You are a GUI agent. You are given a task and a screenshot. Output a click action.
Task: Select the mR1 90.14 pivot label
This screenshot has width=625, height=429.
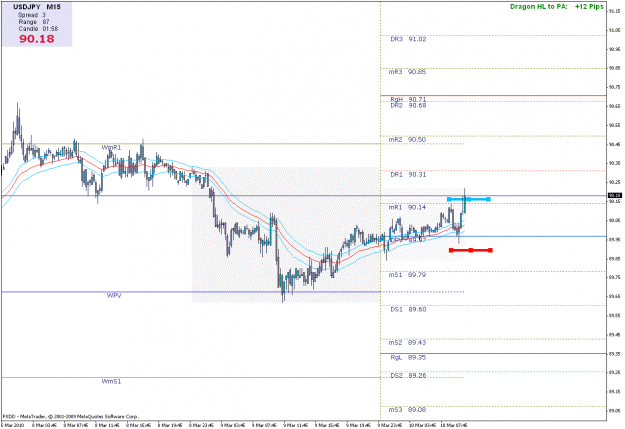click(407, 207)
